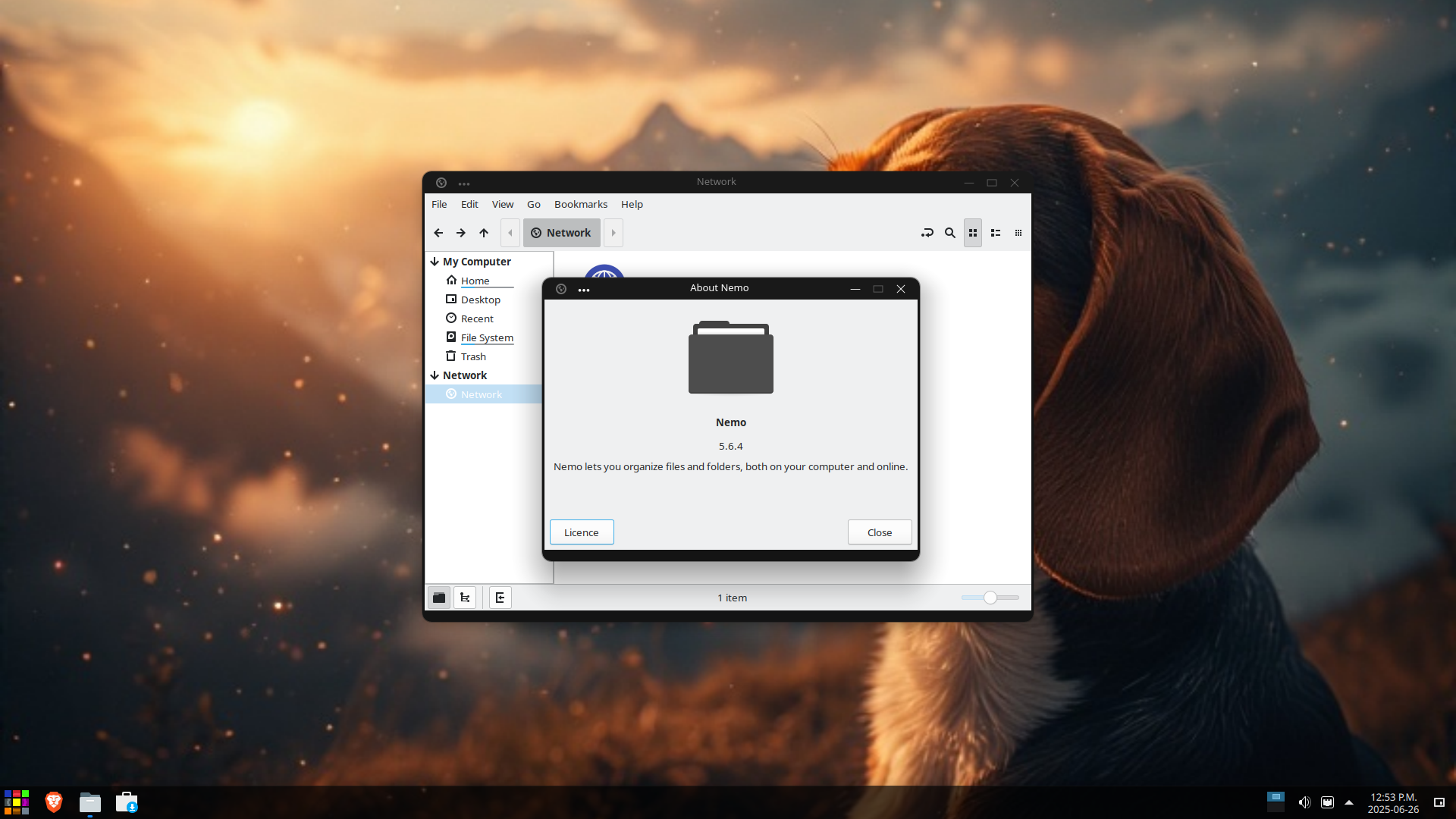Open the Go menu

534,204
